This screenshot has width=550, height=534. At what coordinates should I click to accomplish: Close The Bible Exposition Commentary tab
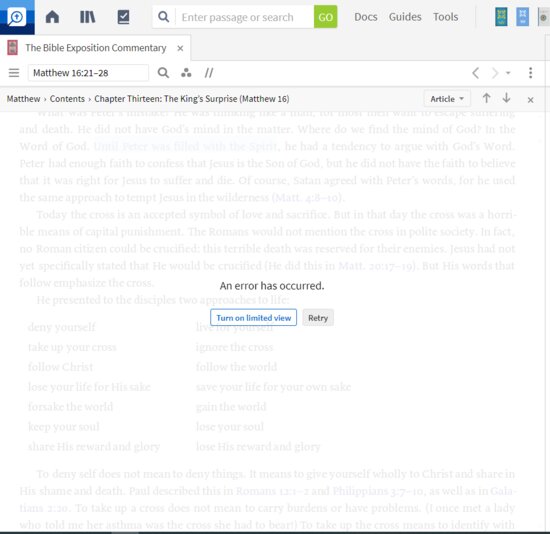click(180, 48)
